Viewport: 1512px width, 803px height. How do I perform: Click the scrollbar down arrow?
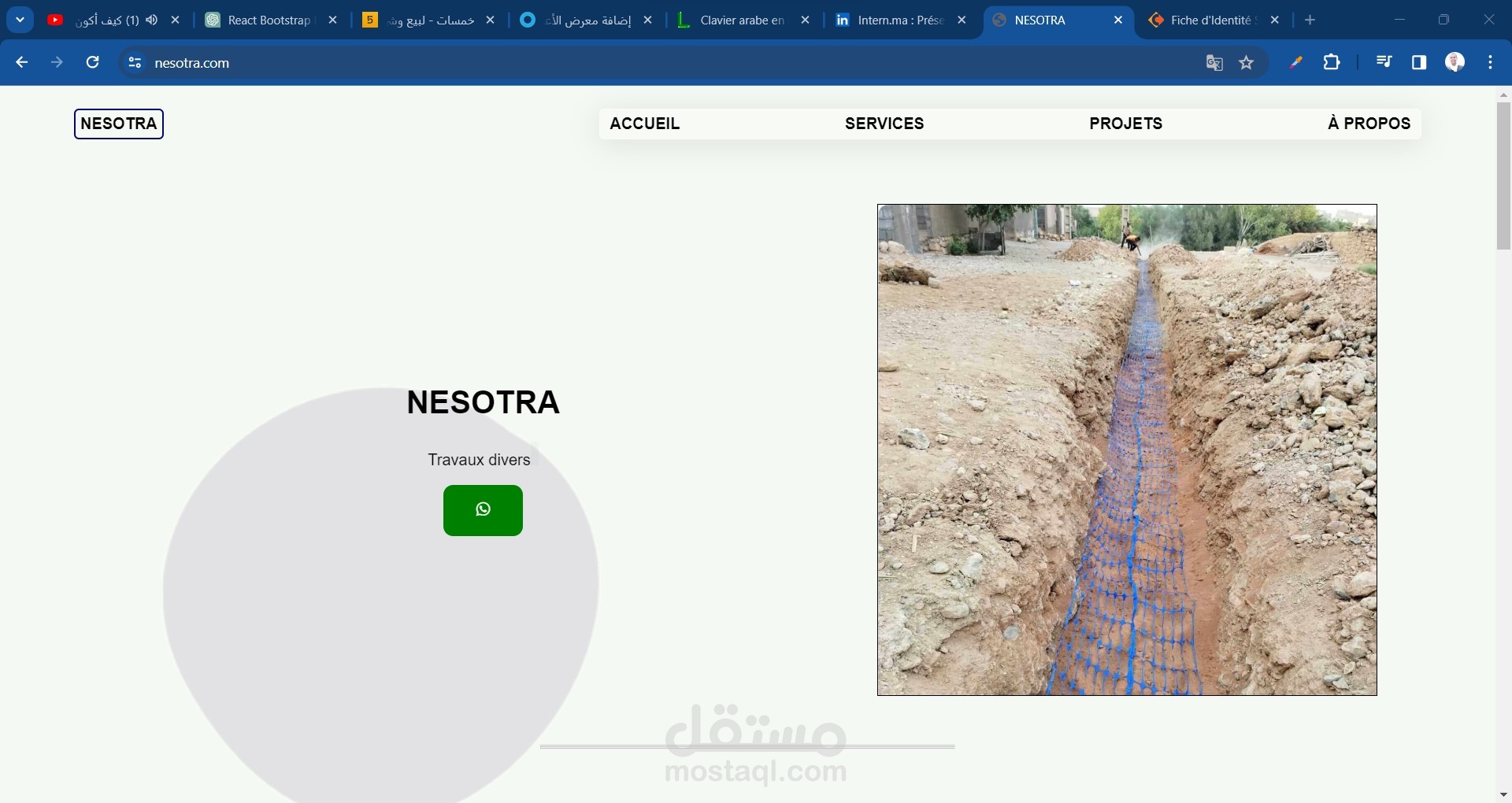(1503, 795)
